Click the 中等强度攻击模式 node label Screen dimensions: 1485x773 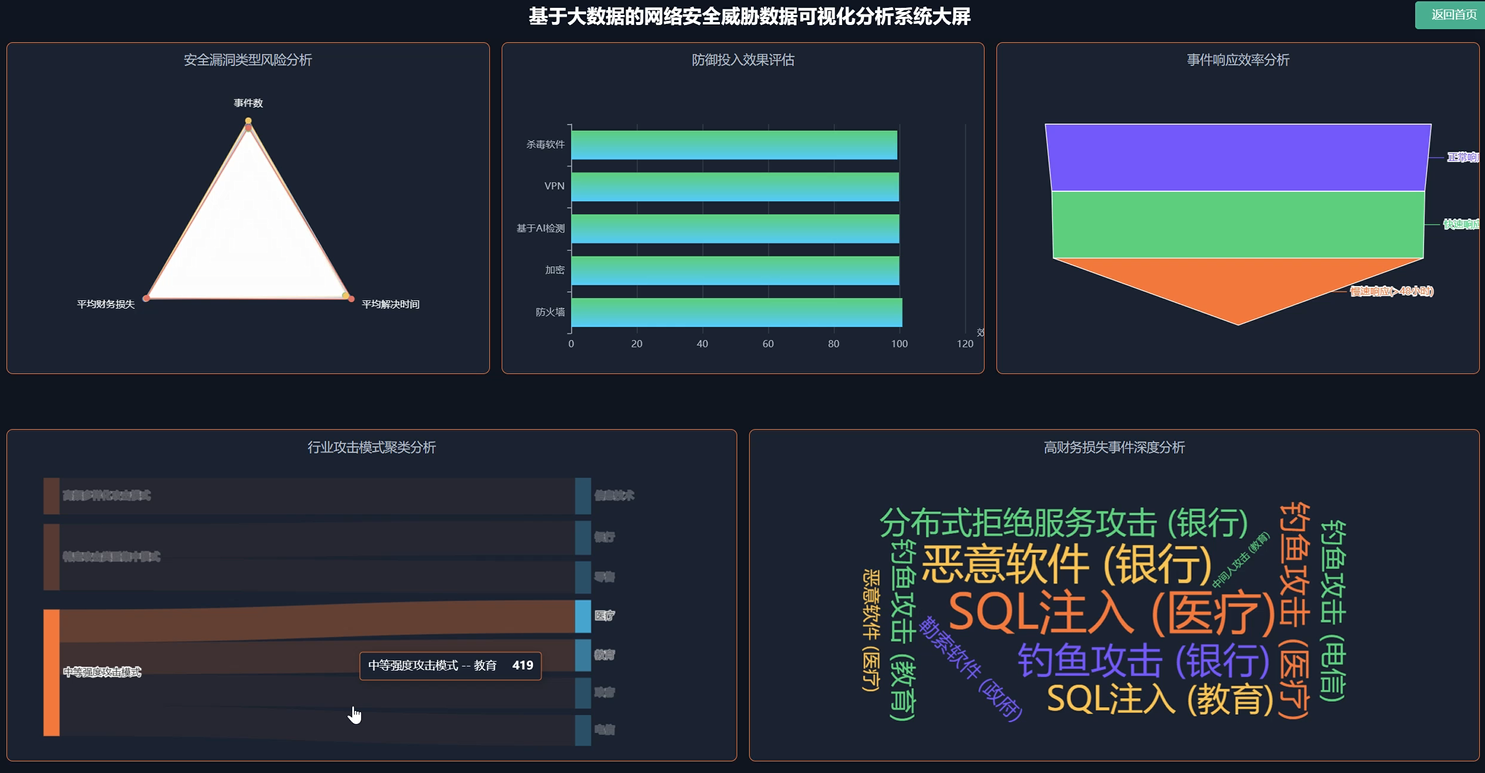point(102,672)
